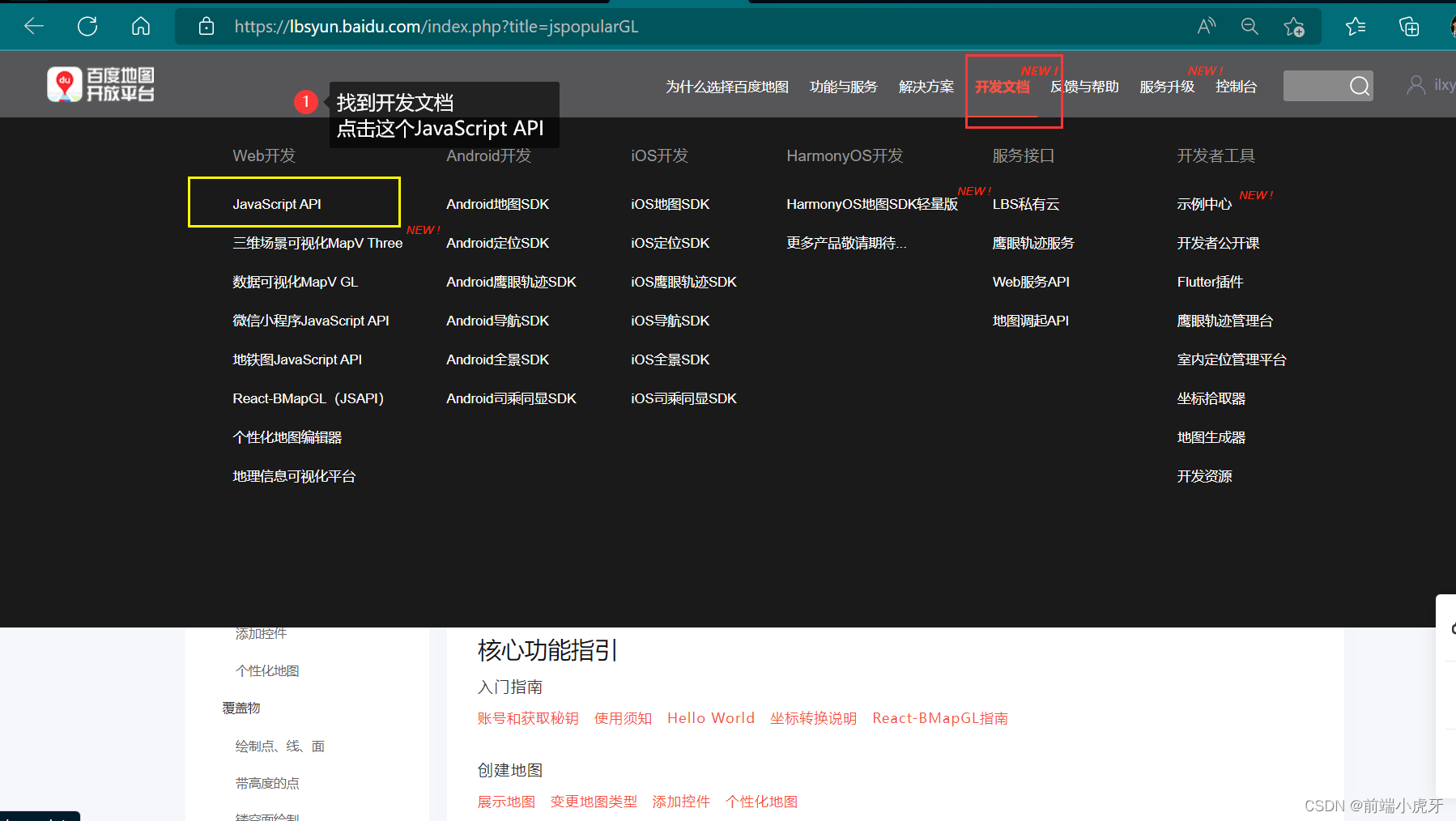Viewport: 1456px width, 821px height.
Task: Open 室内定位管理平台
Action: (1232, 359)
